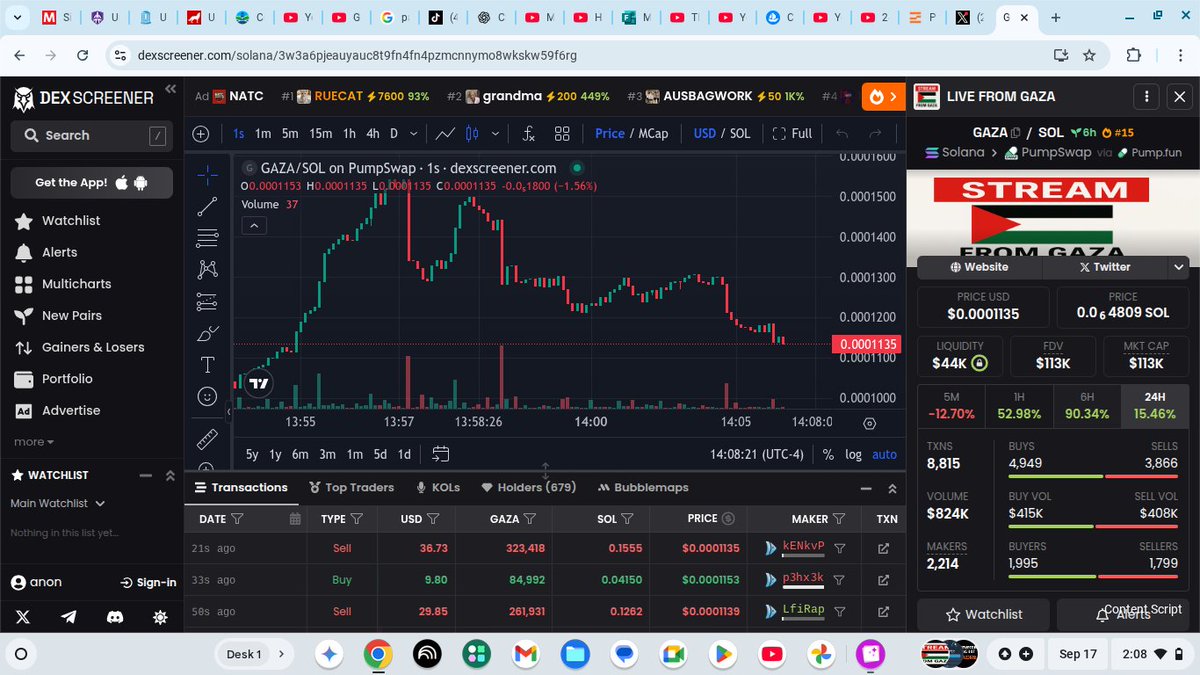This screenshot has height=675, width=1200.
Task: Open YouTube from the taskbar shelf
Action: point(771,654)
